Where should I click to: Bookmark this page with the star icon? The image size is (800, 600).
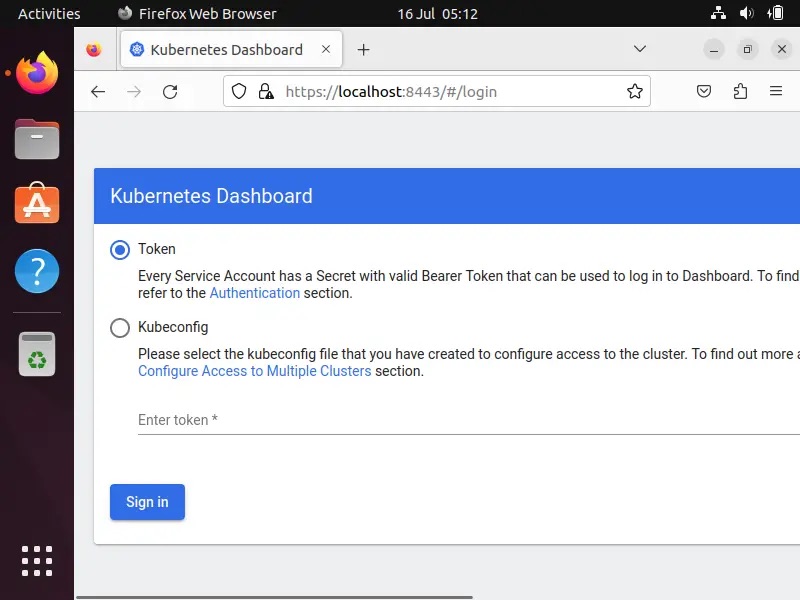[634, 92]
